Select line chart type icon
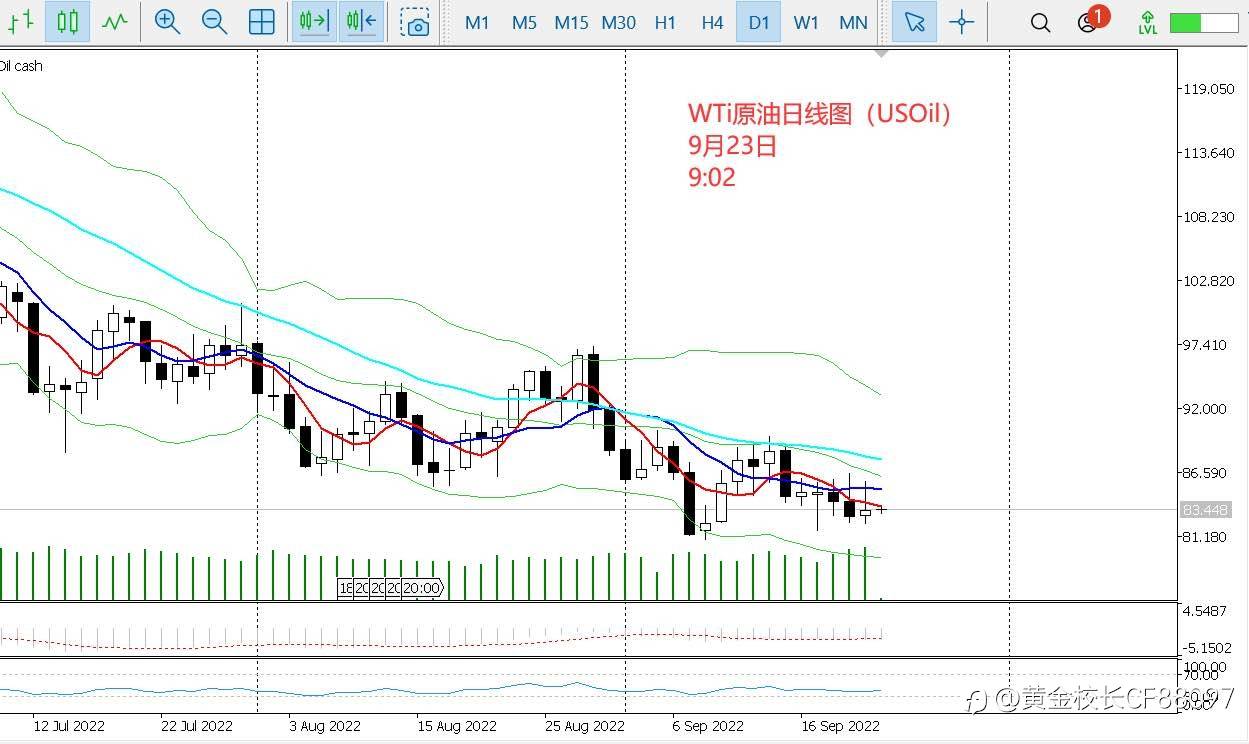 [x=115, y=21]
